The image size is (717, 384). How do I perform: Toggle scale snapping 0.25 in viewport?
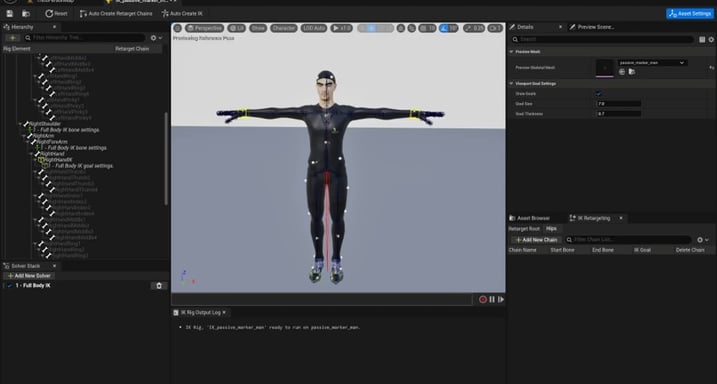click(x=474, y=28)
